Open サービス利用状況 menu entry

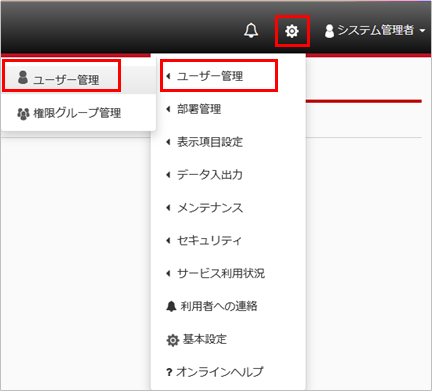(228, 273)
